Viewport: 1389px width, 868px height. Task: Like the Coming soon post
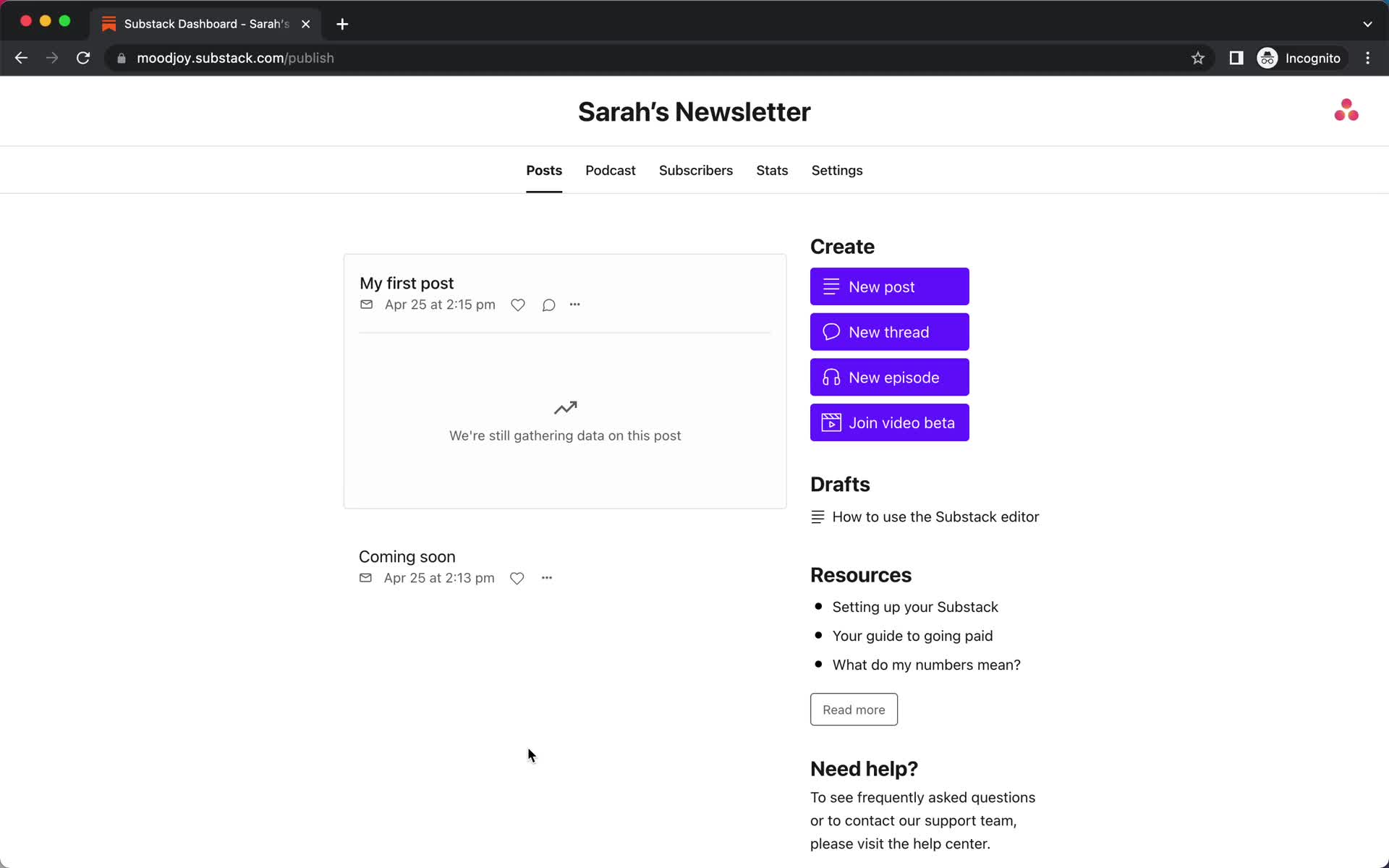click(x=517, y=578)
